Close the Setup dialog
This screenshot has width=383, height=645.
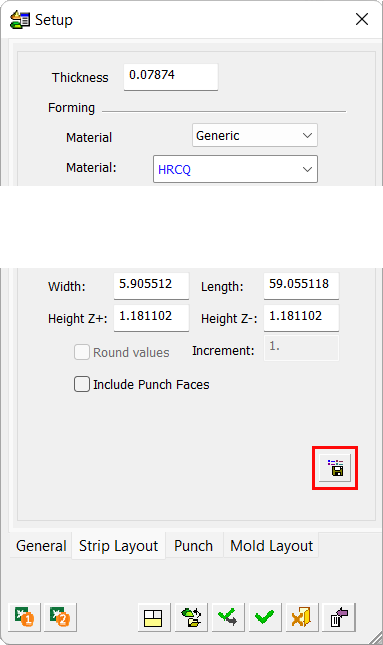[362, 19]
